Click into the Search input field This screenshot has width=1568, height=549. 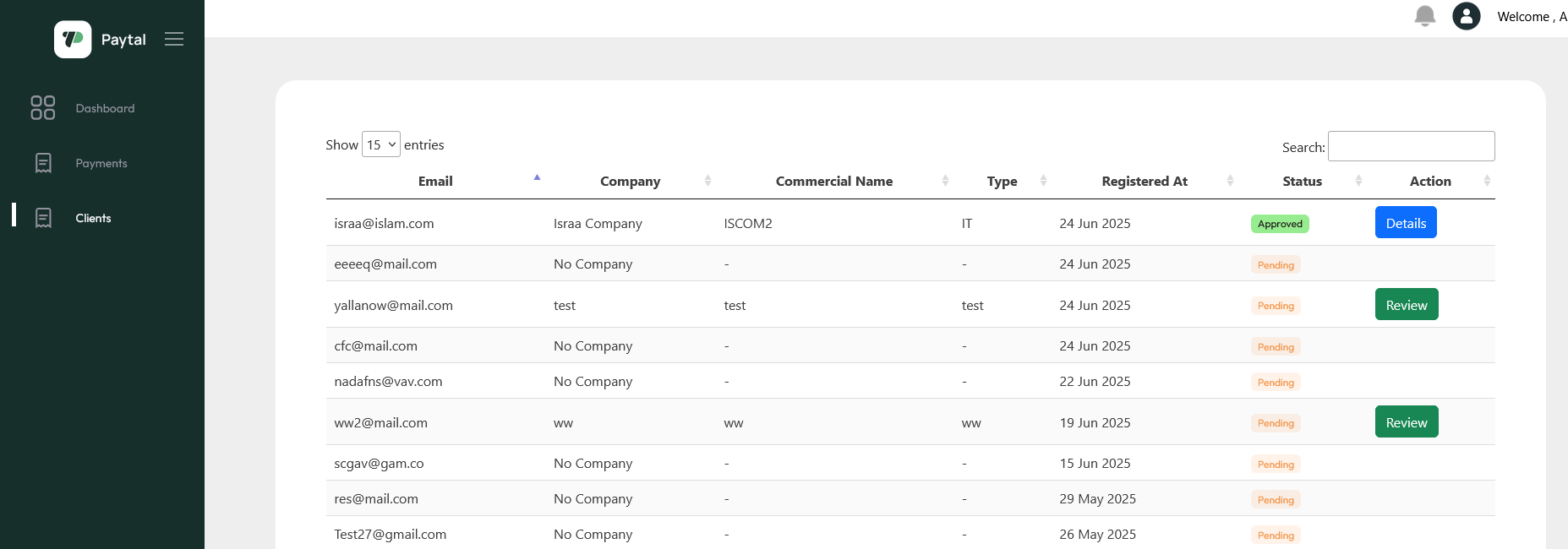[1411, 146]
